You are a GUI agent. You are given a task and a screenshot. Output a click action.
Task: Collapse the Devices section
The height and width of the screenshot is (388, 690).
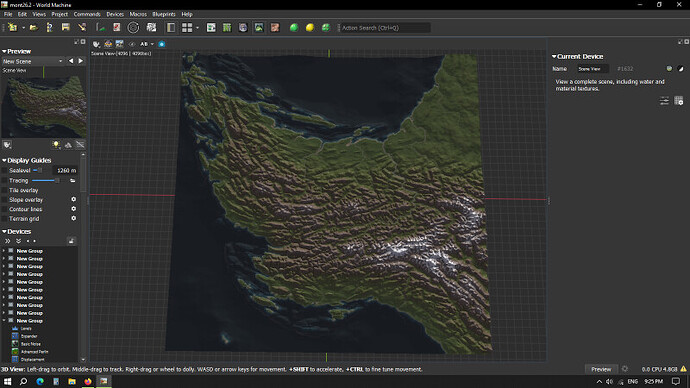(x=4, y=231)
